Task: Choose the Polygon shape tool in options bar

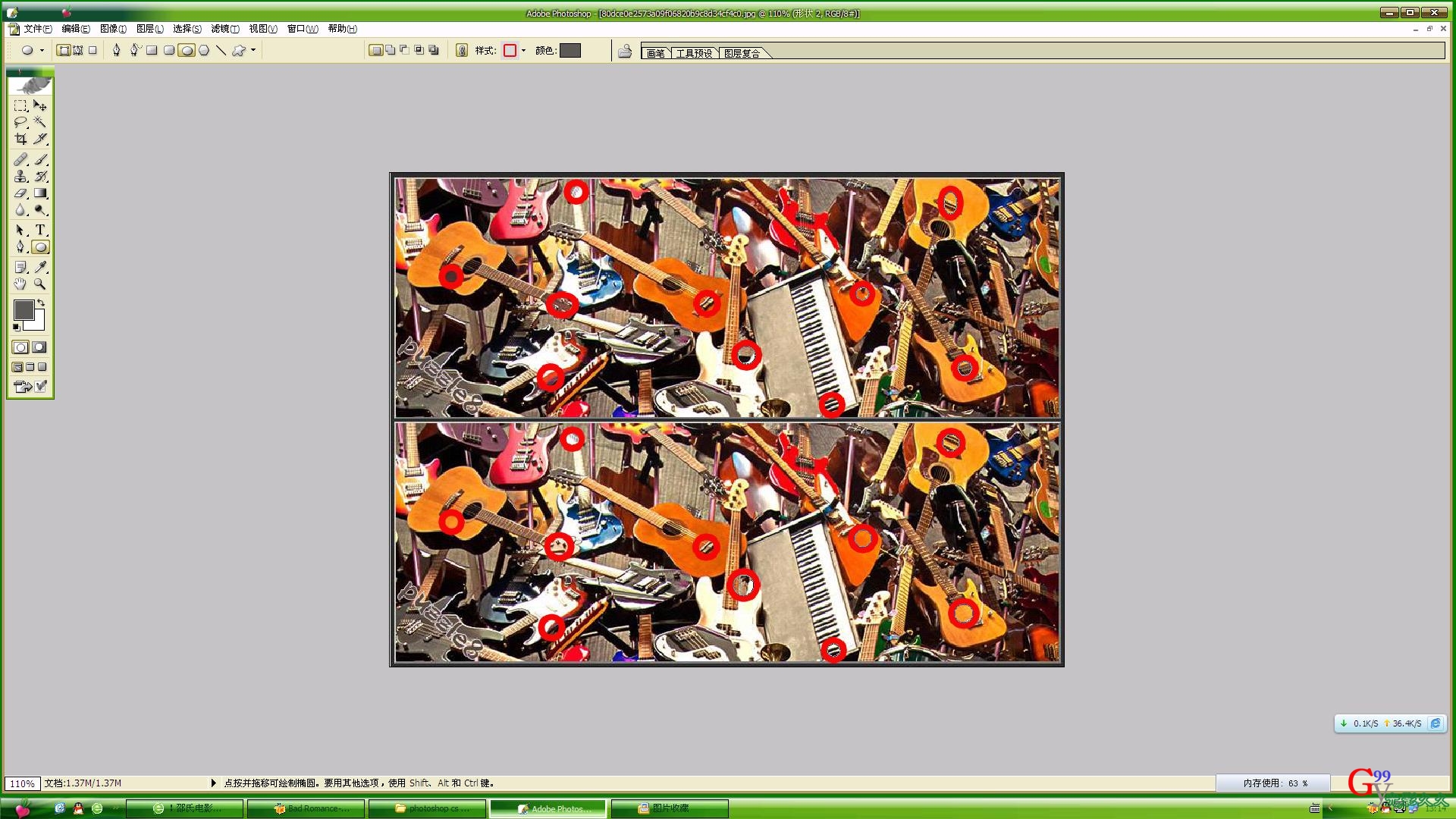Action: click(x=203, y=51)
